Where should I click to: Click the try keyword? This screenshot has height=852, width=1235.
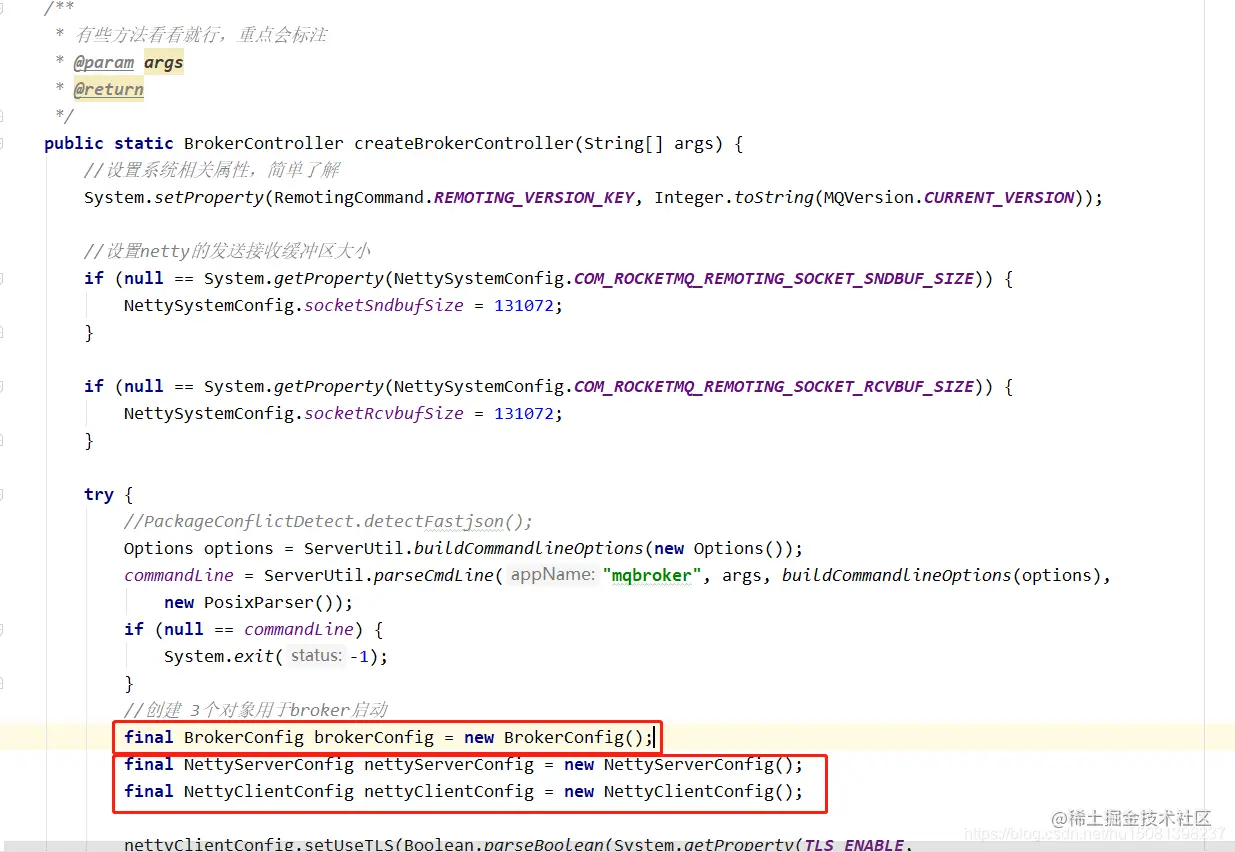click(x=99, y=494)
